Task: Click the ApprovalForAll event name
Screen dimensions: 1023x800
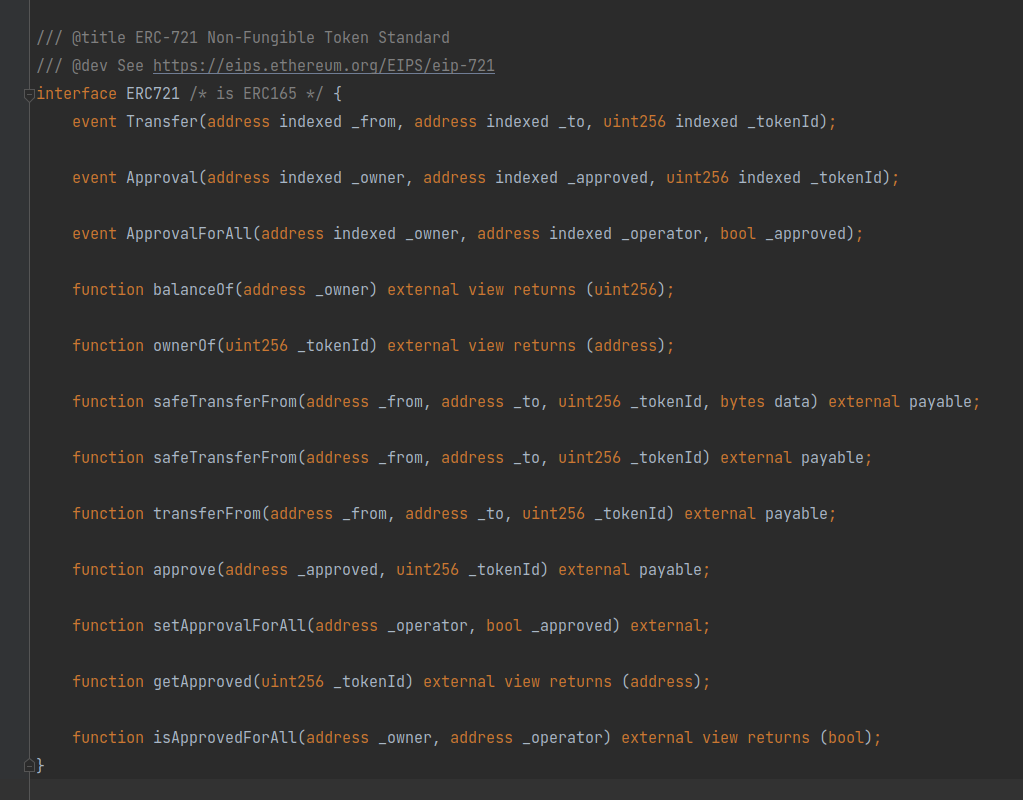Action: click(189, 234)
